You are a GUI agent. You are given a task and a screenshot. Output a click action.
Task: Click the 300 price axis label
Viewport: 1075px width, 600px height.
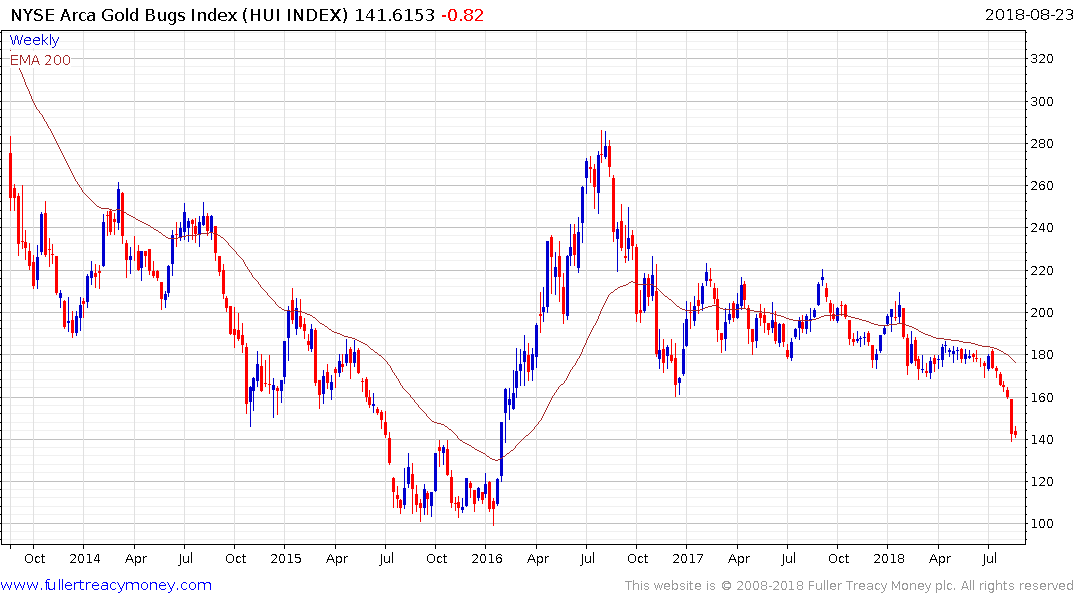click(x=1042, y=101)
